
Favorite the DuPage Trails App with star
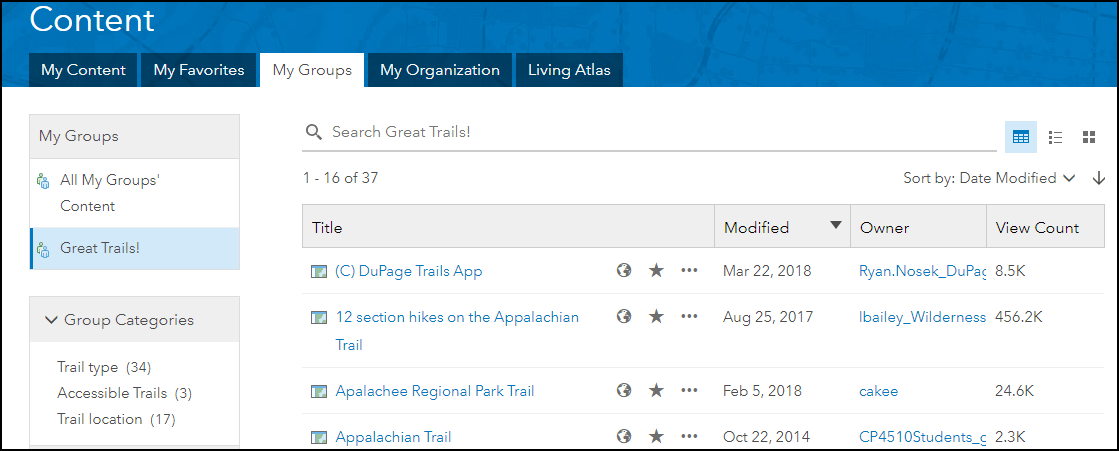[656, 271]
